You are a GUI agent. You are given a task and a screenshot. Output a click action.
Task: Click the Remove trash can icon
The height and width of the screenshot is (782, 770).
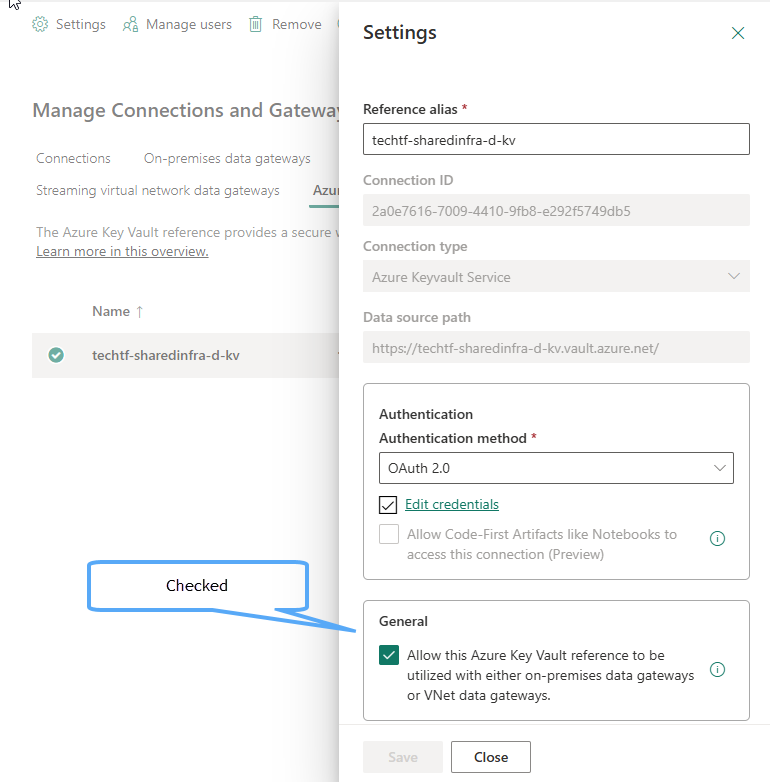coord(255,24)
